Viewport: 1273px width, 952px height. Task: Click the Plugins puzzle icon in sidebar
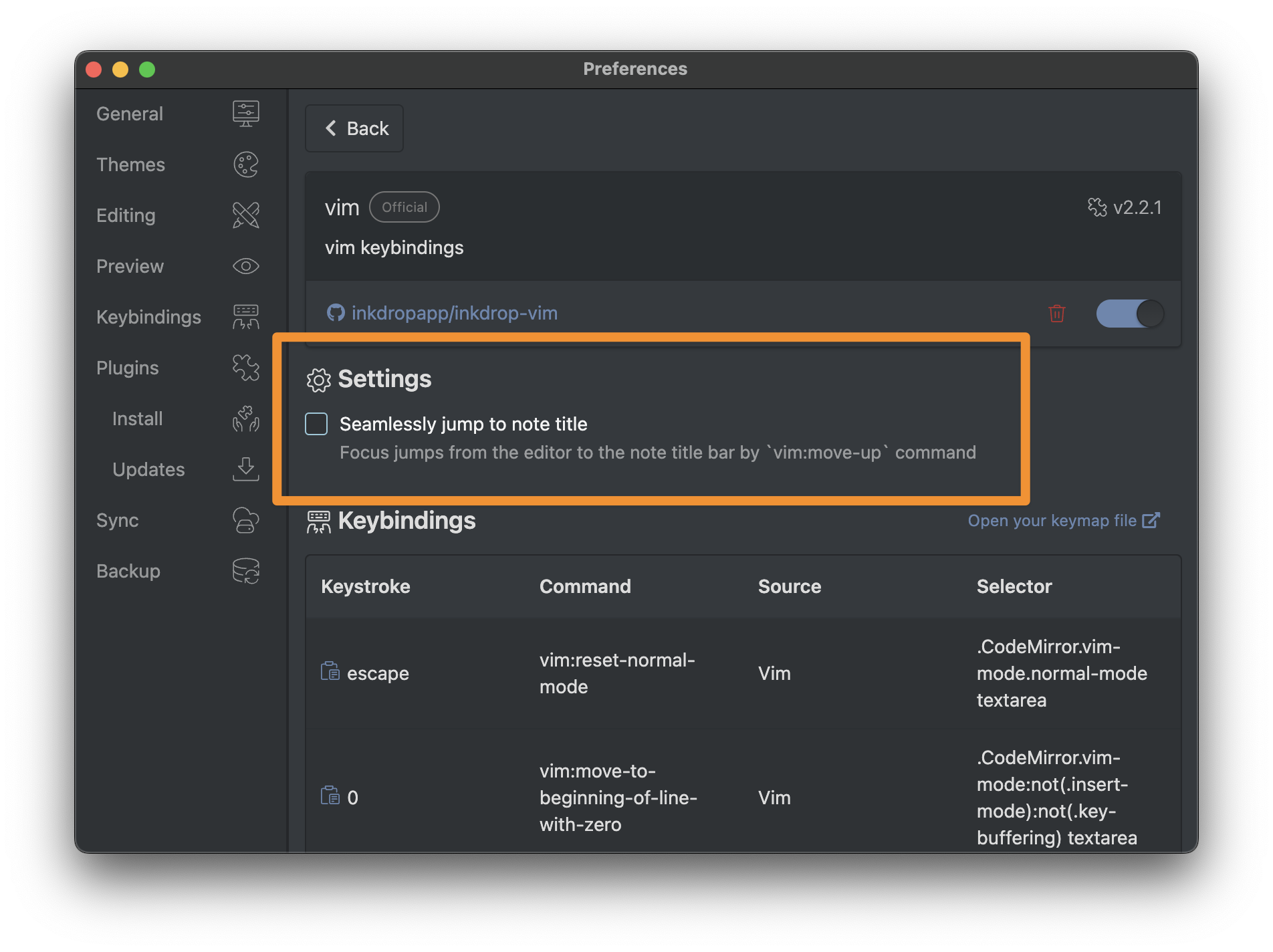[245, 368]
